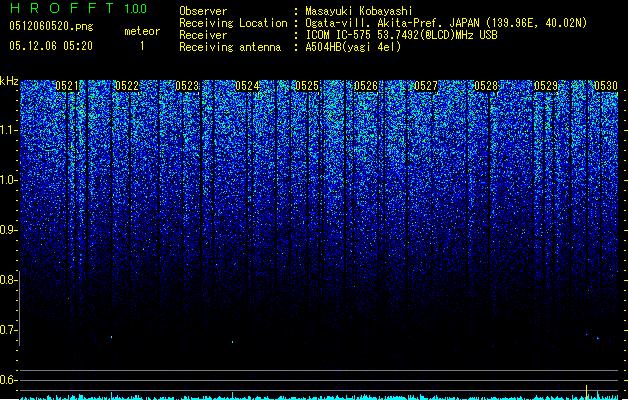Click the Receiving antenna label
Image resolution: width=629 pixels, height=400 pixels.
point(230,47)
